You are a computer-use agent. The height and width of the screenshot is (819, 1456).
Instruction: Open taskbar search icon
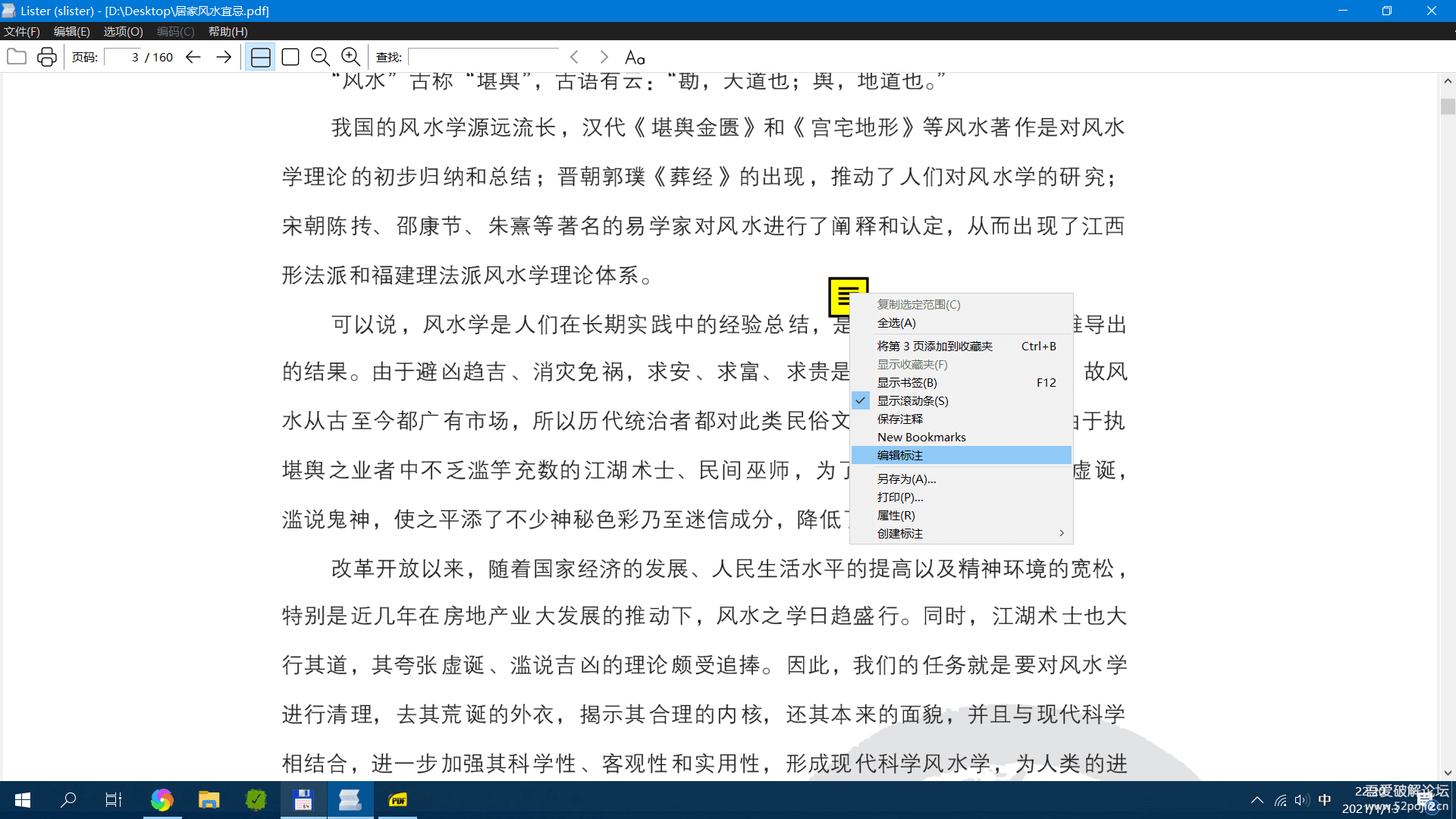coord(68,799)
